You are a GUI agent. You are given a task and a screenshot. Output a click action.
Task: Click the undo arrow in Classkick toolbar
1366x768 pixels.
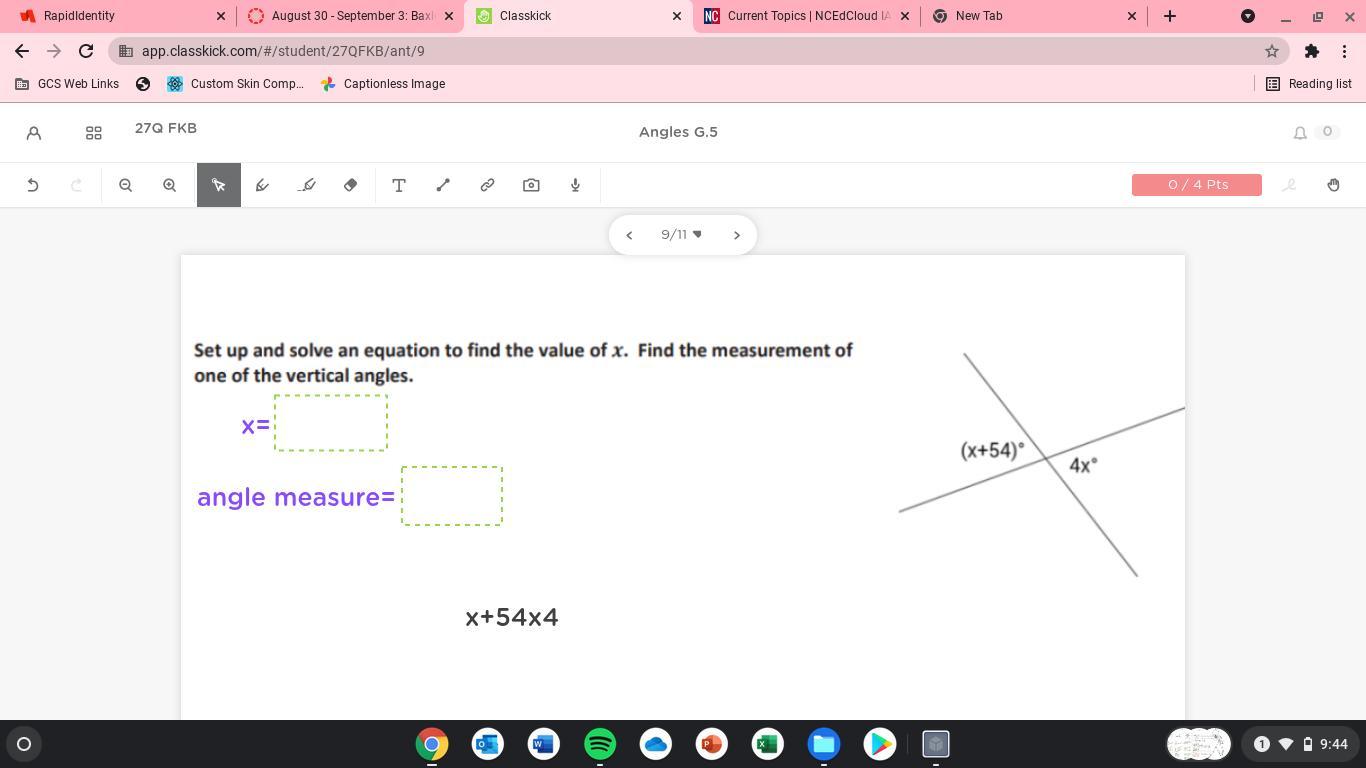pos(33,185)
